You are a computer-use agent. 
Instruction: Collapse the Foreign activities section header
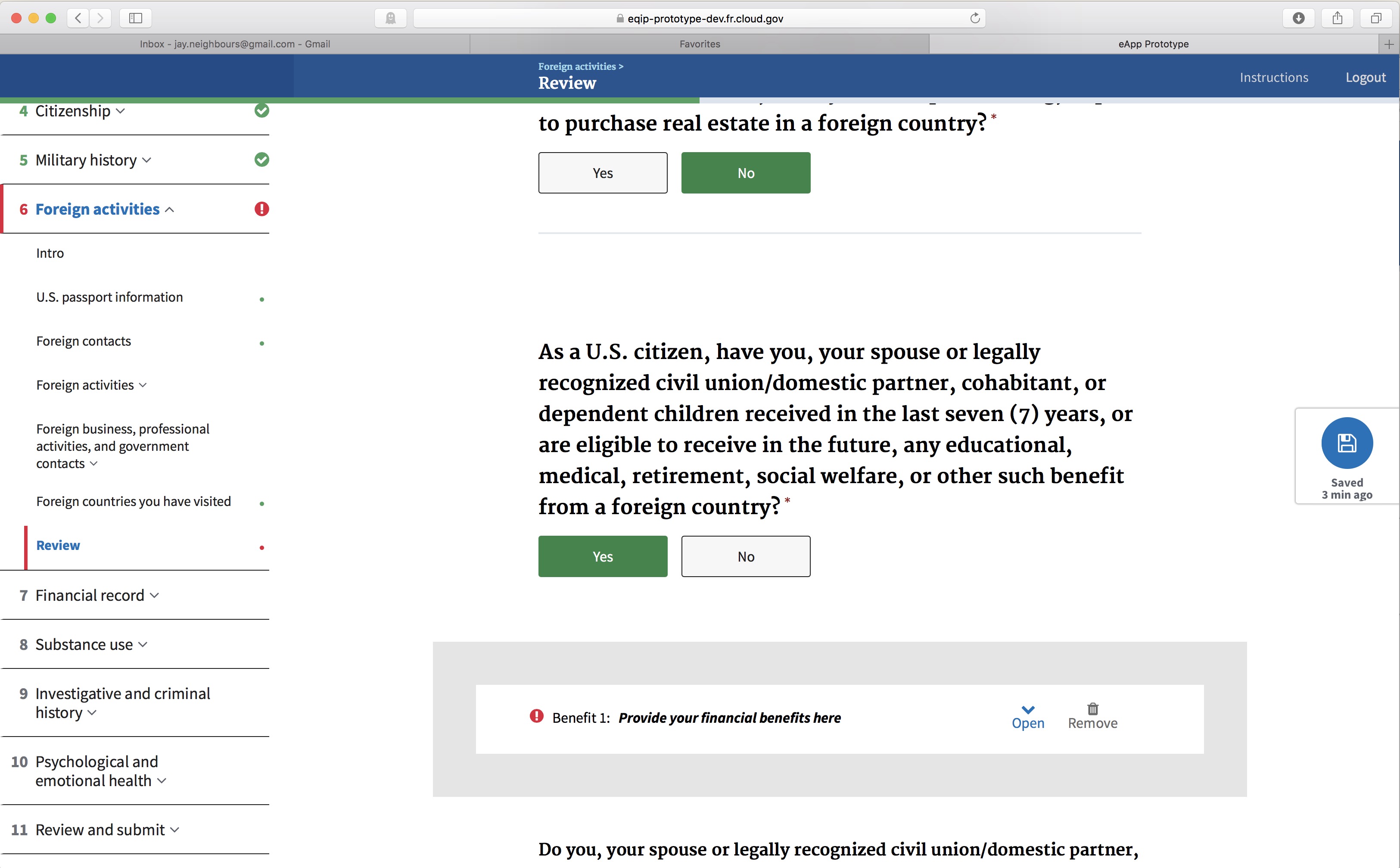97,209
